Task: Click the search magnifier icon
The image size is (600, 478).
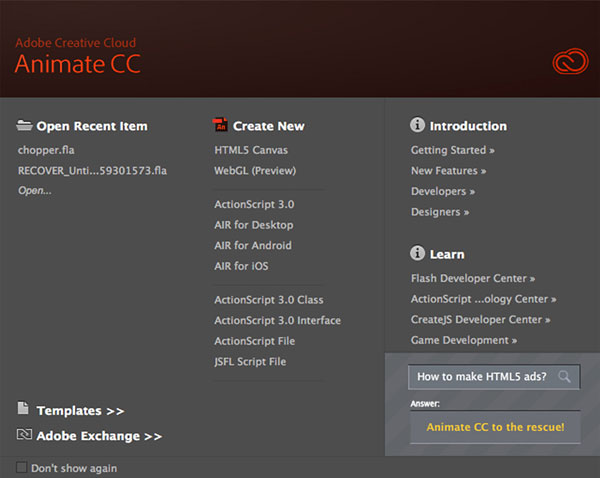Action: point(565,377)
